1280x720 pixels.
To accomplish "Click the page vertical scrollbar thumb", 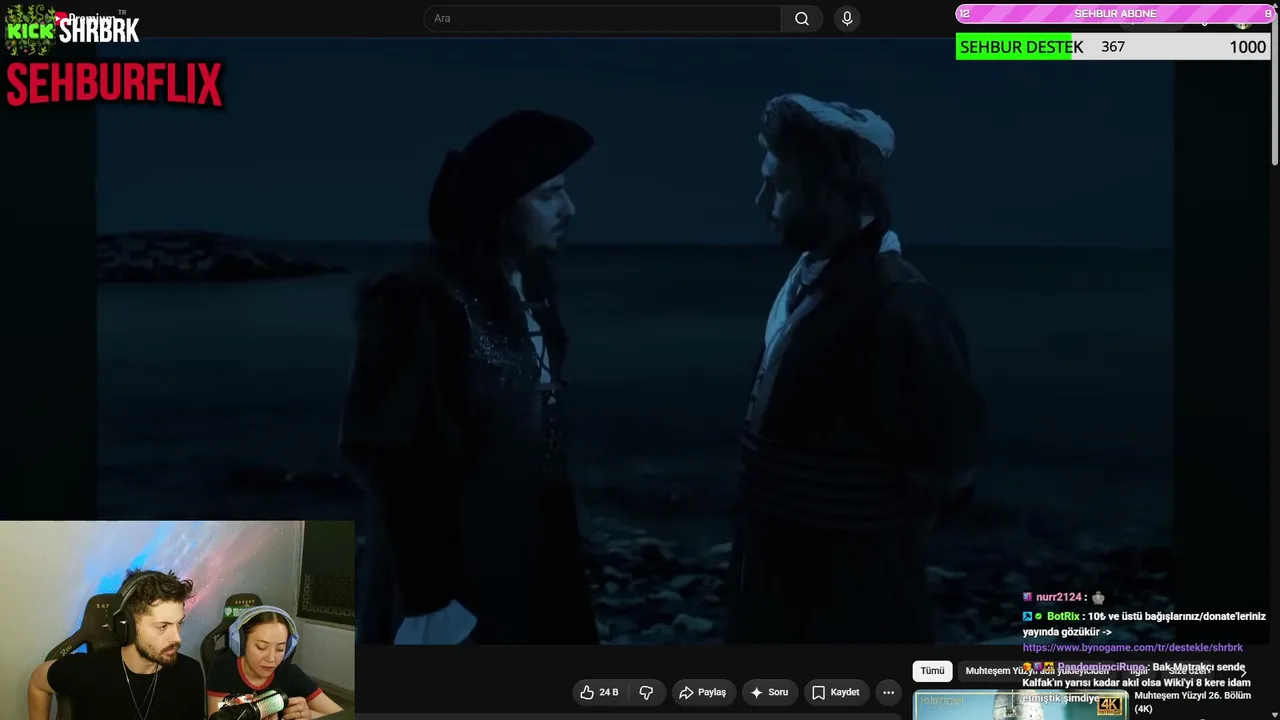I will (1275, 90).
